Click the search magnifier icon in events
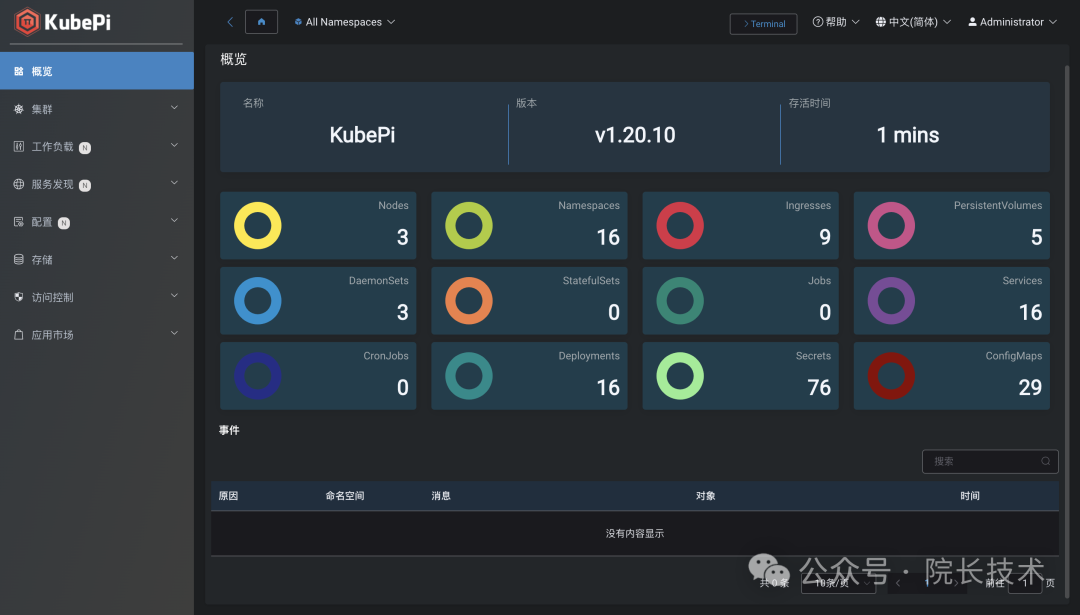The image size is (1080, 615). tap(1046, 461)
